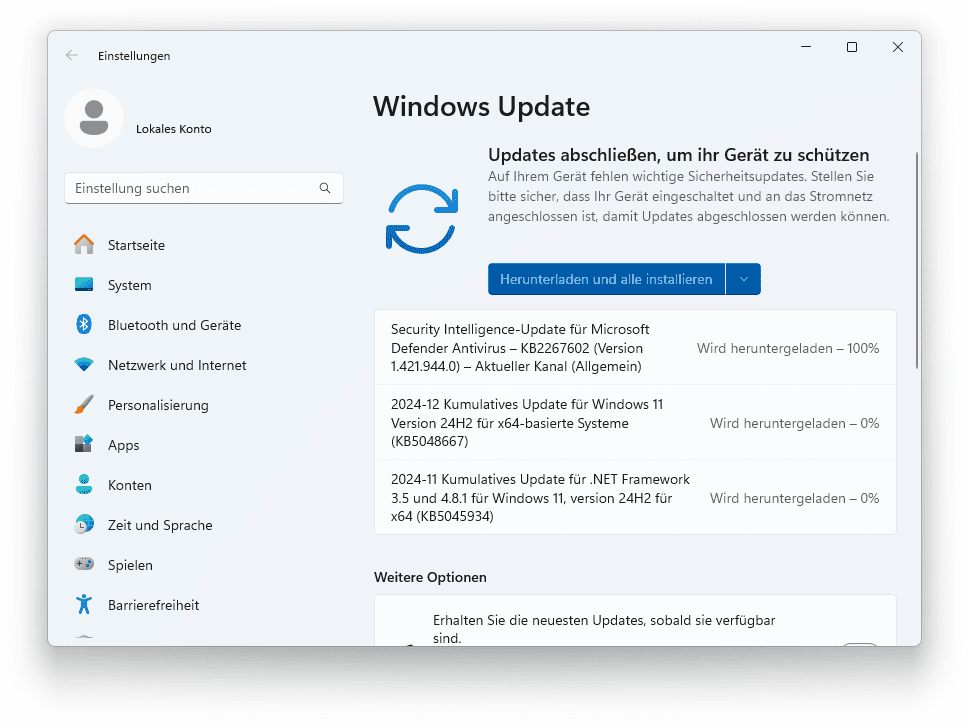
Task: Click the System monitor icon
Action: (84, 285)
